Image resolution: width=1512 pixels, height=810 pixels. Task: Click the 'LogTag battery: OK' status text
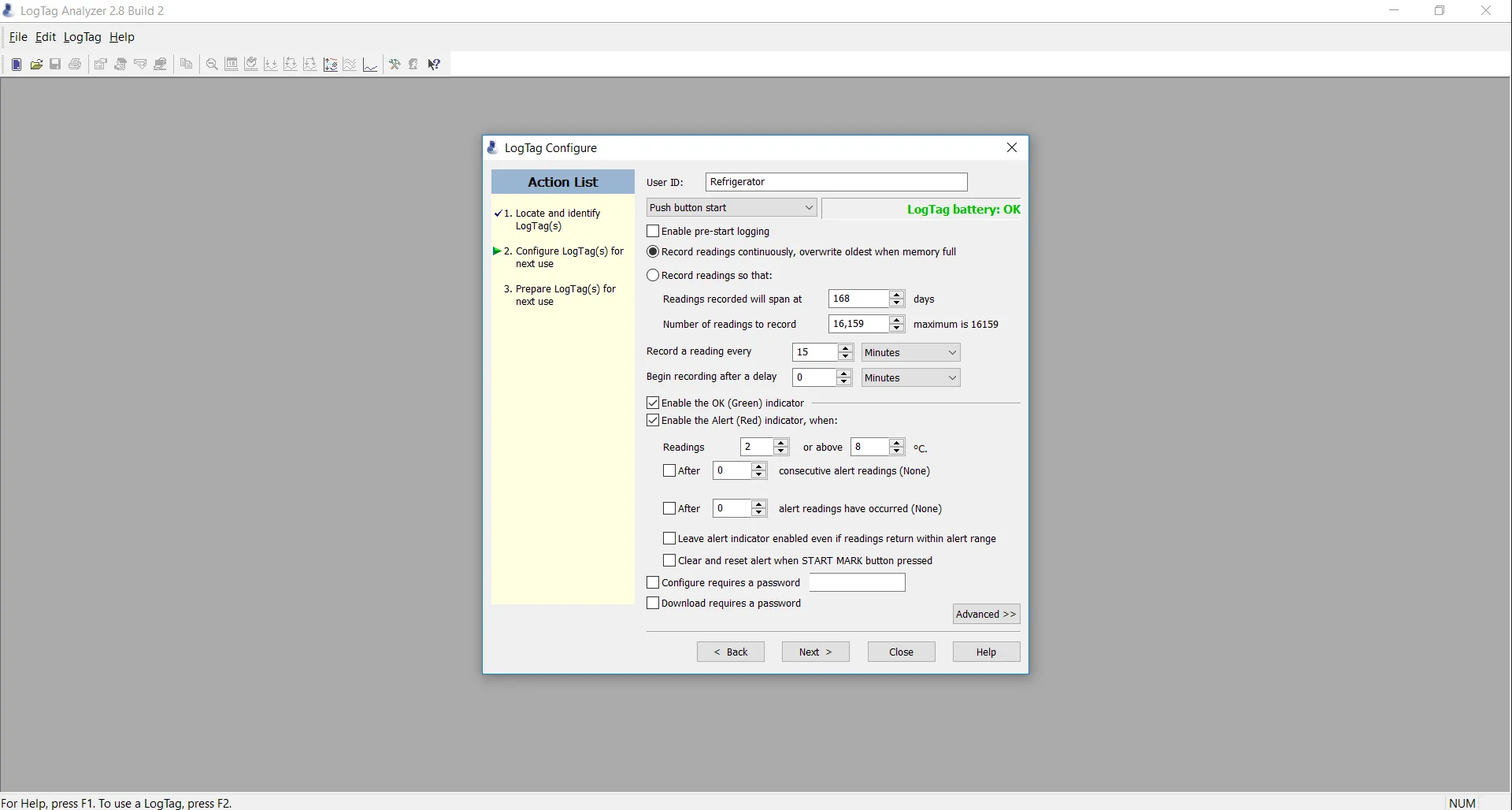pyautogui.click(x=964, y=210)
